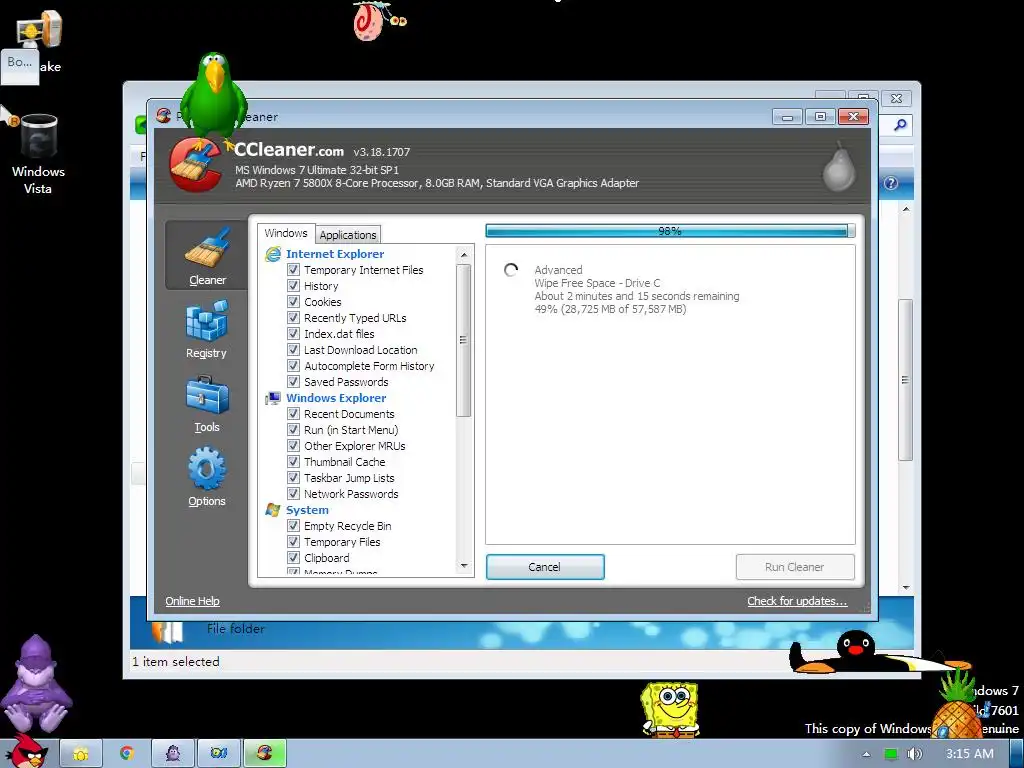Click the help question mark in background window

click(891, 184)
